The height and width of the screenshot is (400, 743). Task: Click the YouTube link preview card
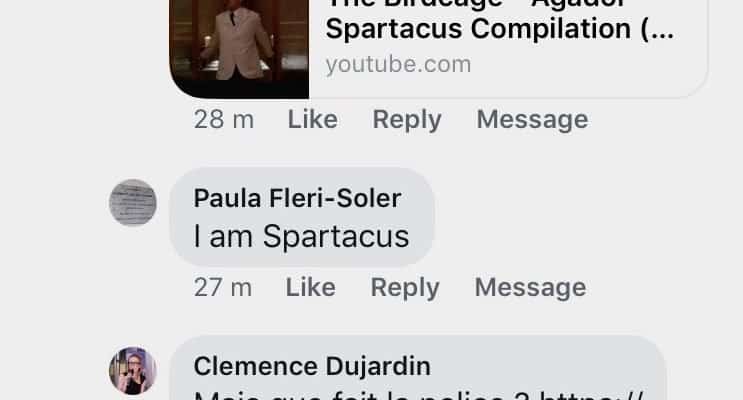[x=438, y=49]
